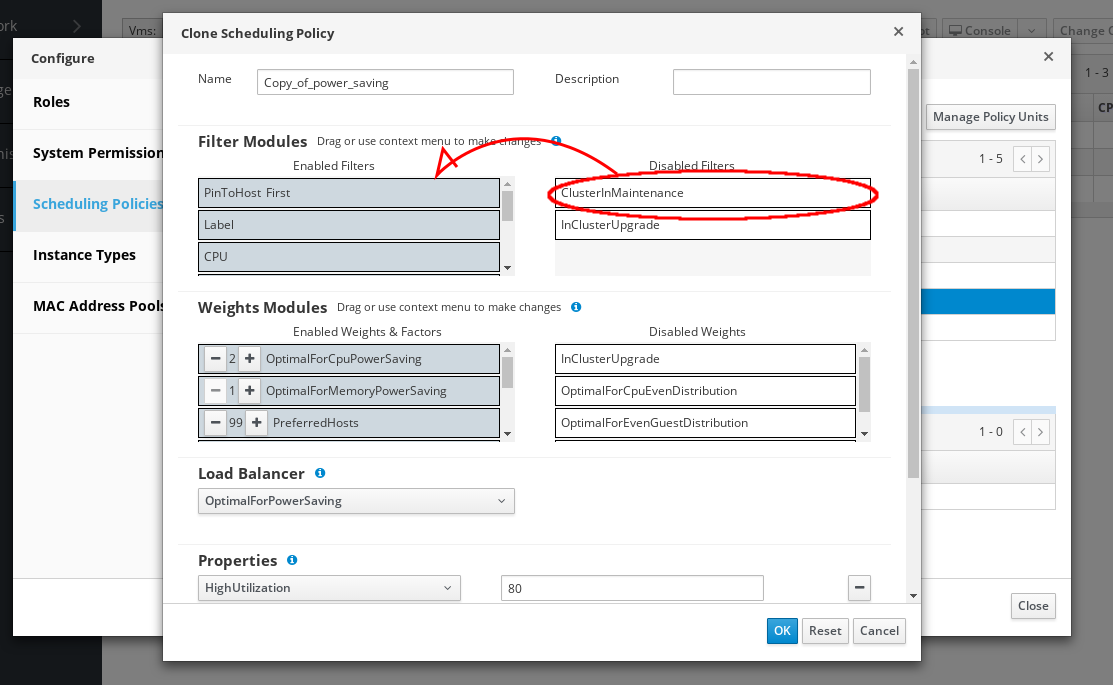Open the HighUtilization properties dropdown
The image size is (1113, 685).
329,588
